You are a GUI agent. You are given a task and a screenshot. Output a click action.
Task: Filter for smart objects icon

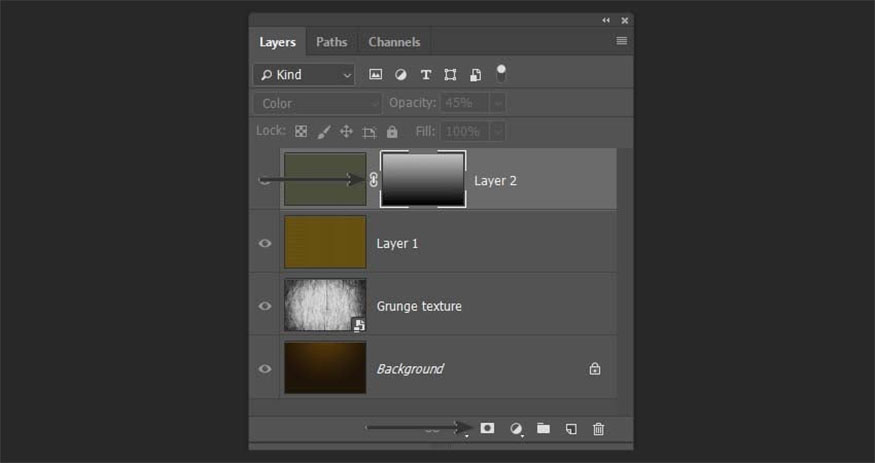click(475, 75)
